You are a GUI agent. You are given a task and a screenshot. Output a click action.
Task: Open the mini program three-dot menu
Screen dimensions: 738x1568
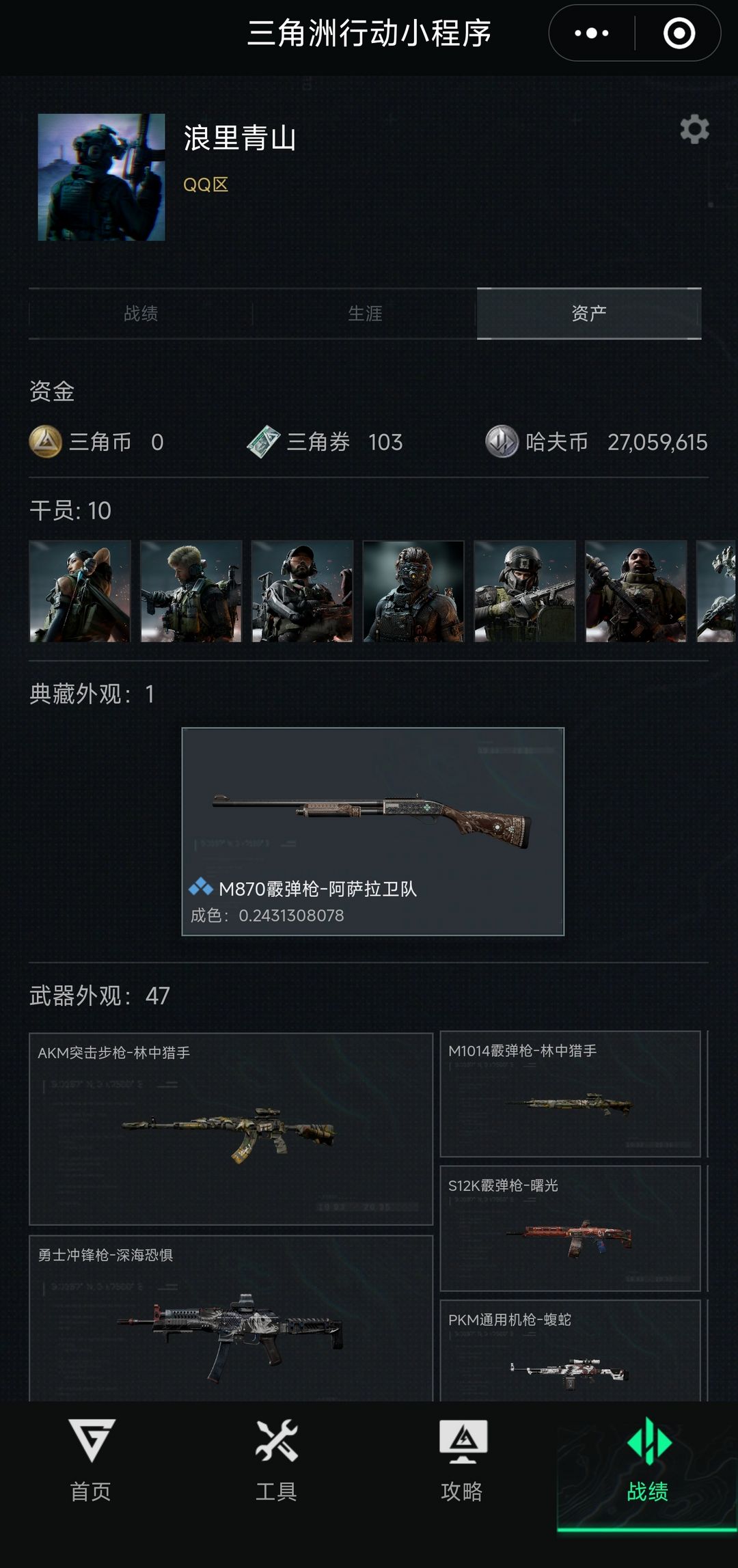[592, 33]
